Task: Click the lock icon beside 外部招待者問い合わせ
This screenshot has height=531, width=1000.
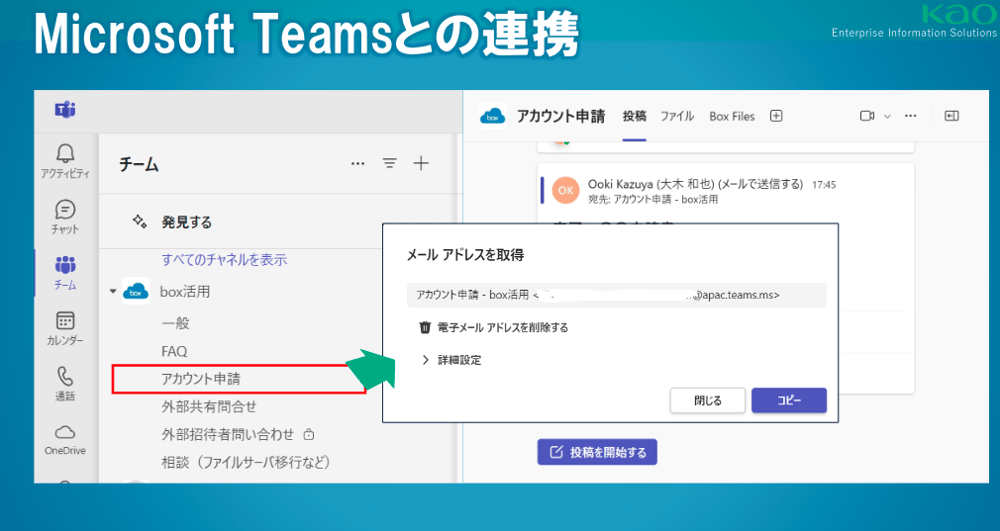Action: tap(309, 435)
